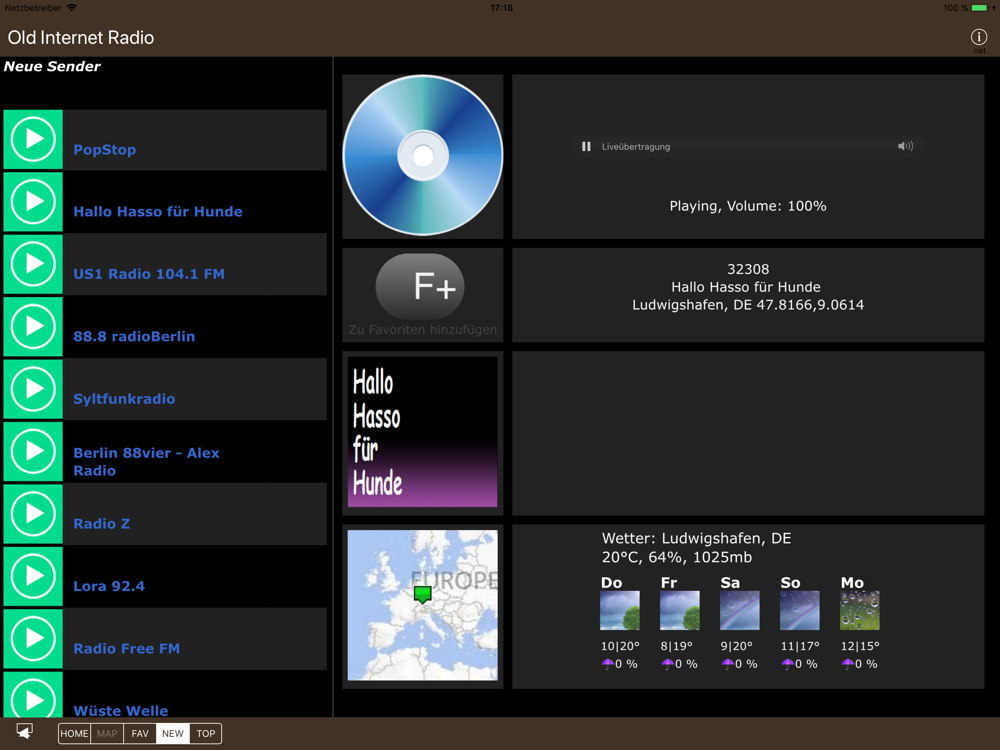Click the Zu Favoriten hinzufügen label
Viewport: 1000px width, 750px height.
click(423, 330)
